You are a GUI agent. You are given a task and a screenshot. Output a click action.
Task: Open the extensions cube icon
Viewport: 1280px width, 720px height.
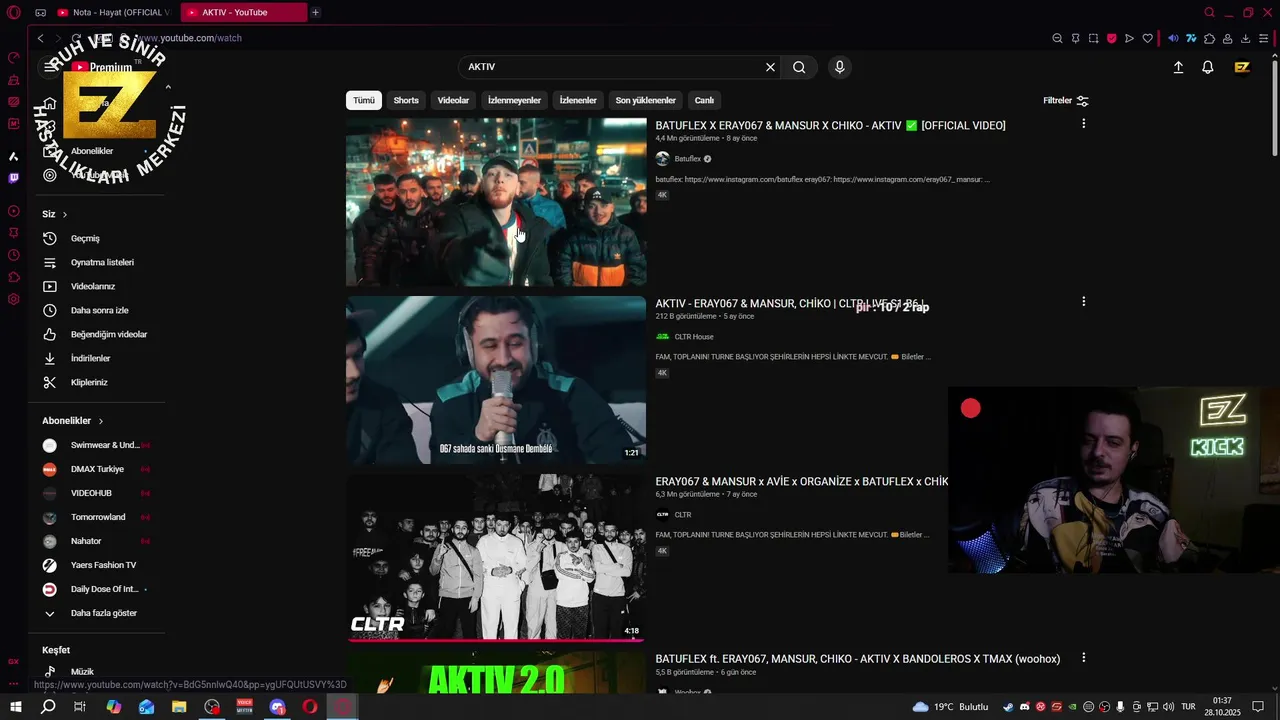point(1209,38)
